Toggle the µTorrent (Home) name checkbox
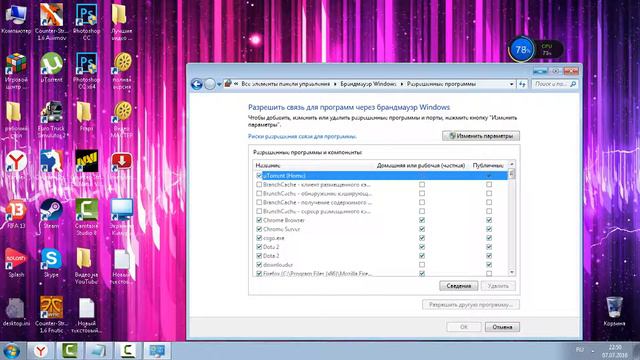The image size is (640, 360). tap(259, 176)
